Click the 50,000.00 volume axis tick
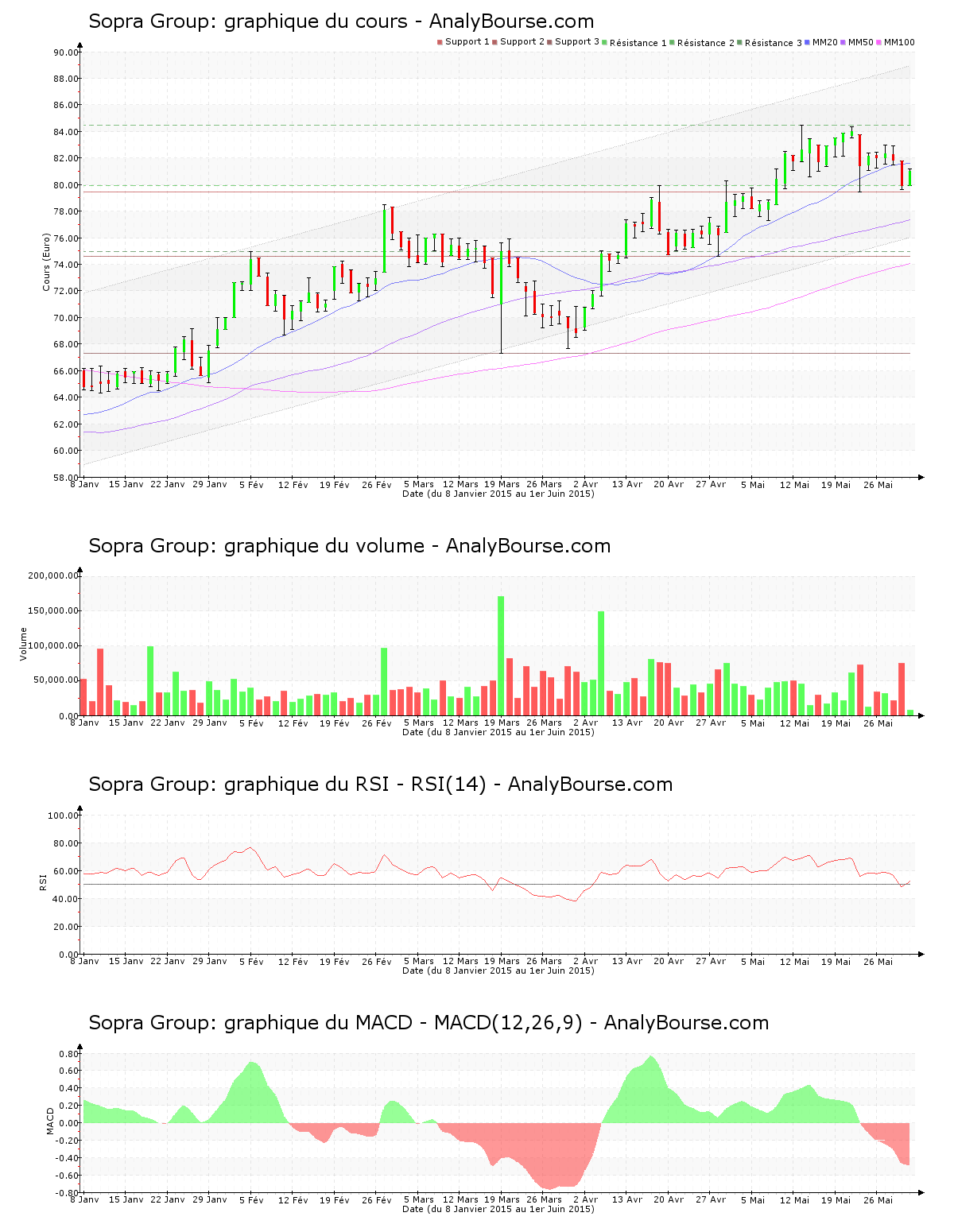The image size is (954, 1232). pos(56,680)
